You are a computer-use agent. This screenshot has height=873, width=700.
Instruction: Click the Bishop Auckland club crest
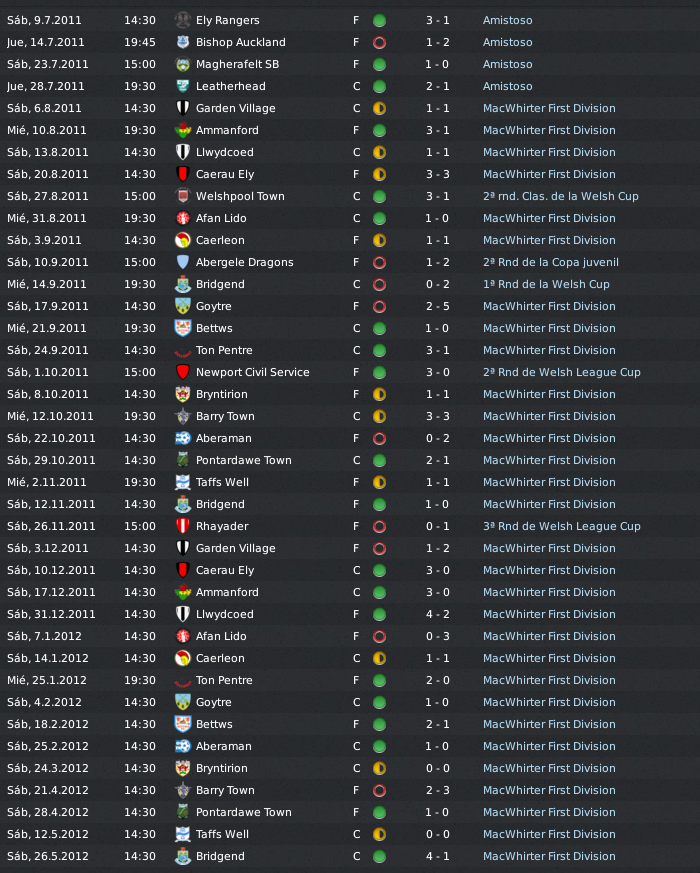[x=183, y=42]
